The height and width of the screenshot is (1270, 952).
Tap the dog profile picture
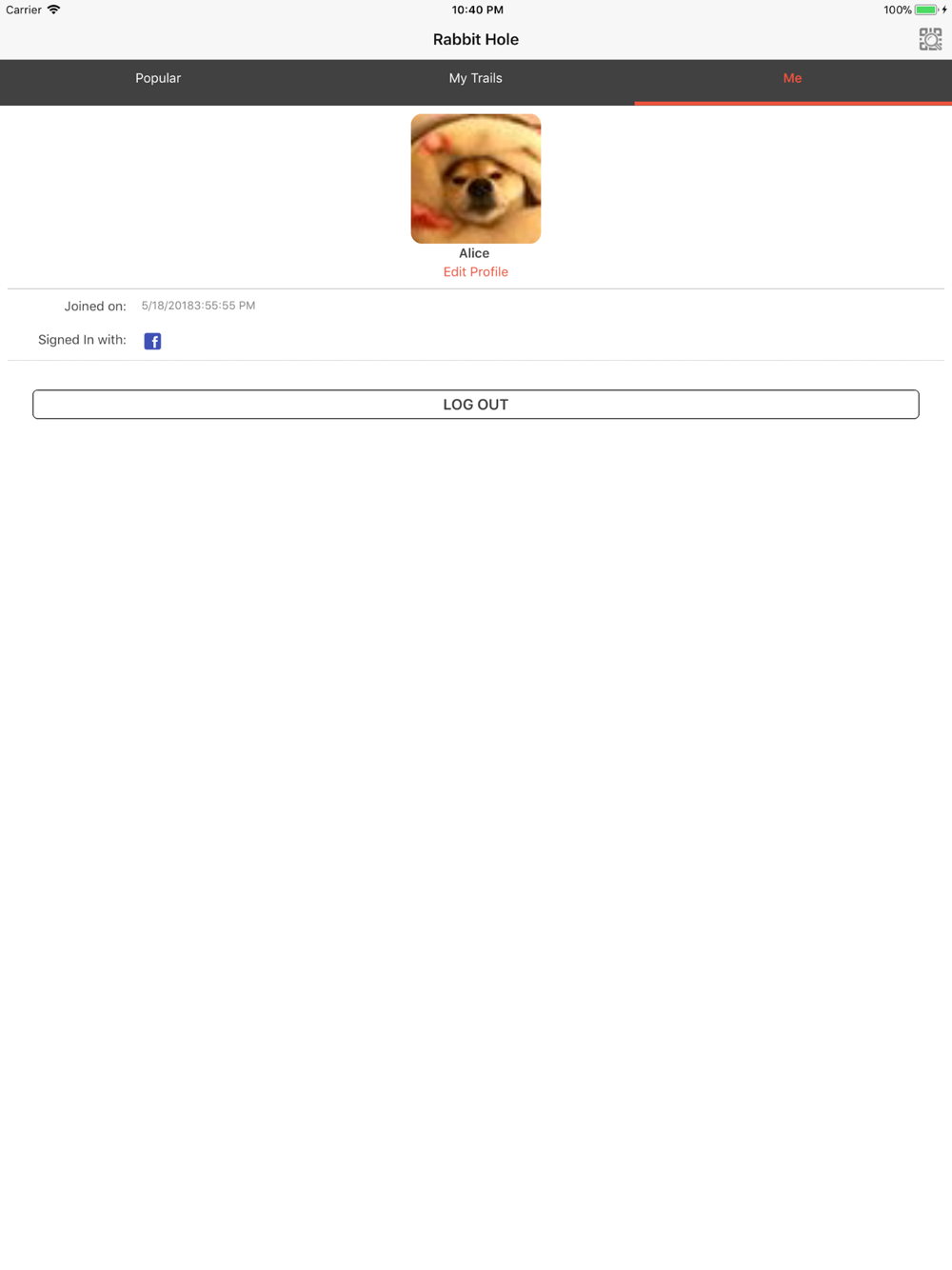476,179
